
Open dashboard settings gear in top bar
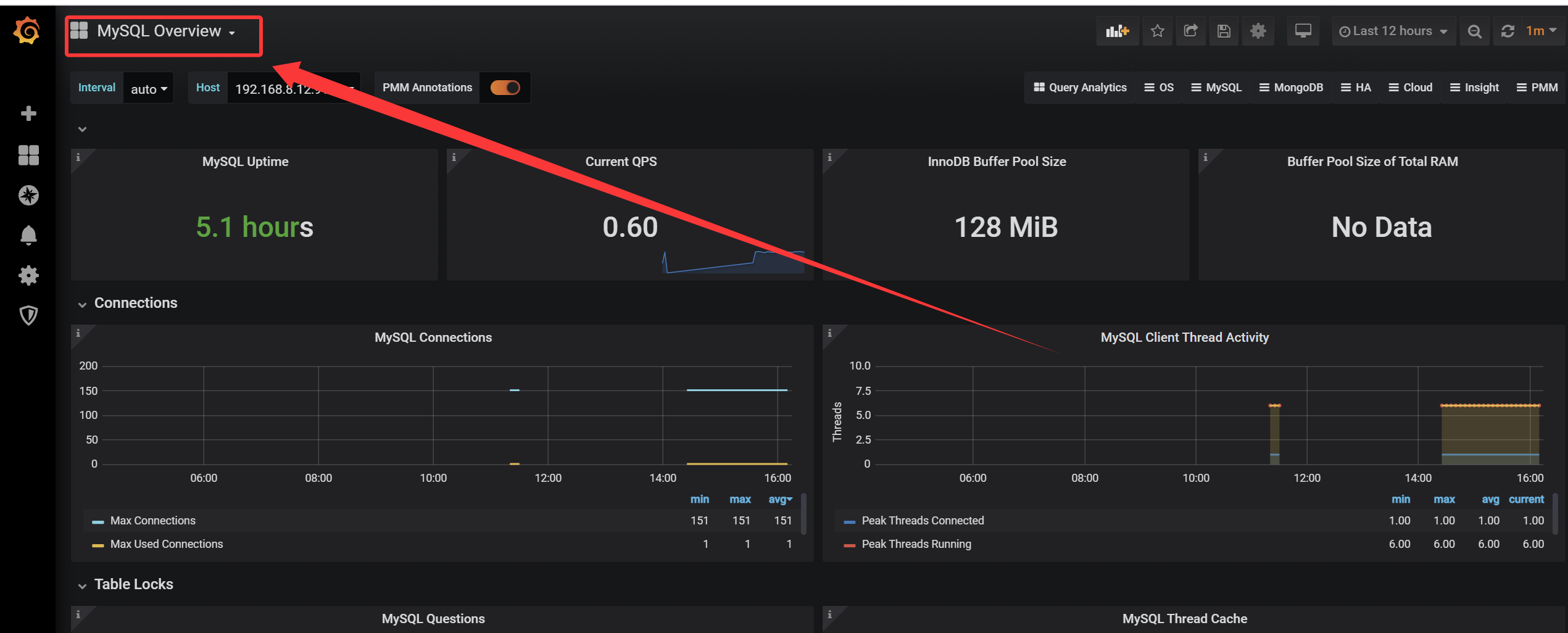coord(1258,31)
